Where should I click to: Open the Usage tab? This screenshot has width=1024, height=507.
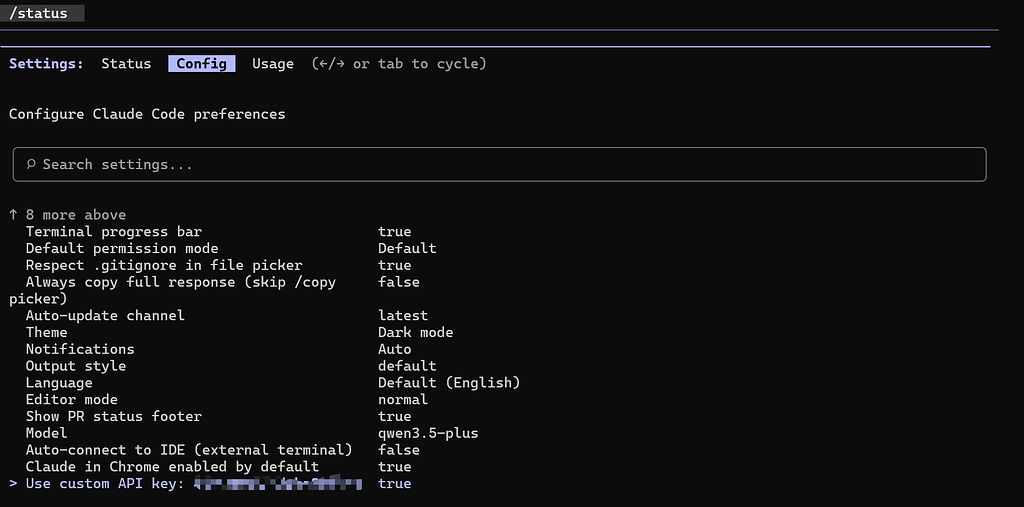[x=273, y=64]
